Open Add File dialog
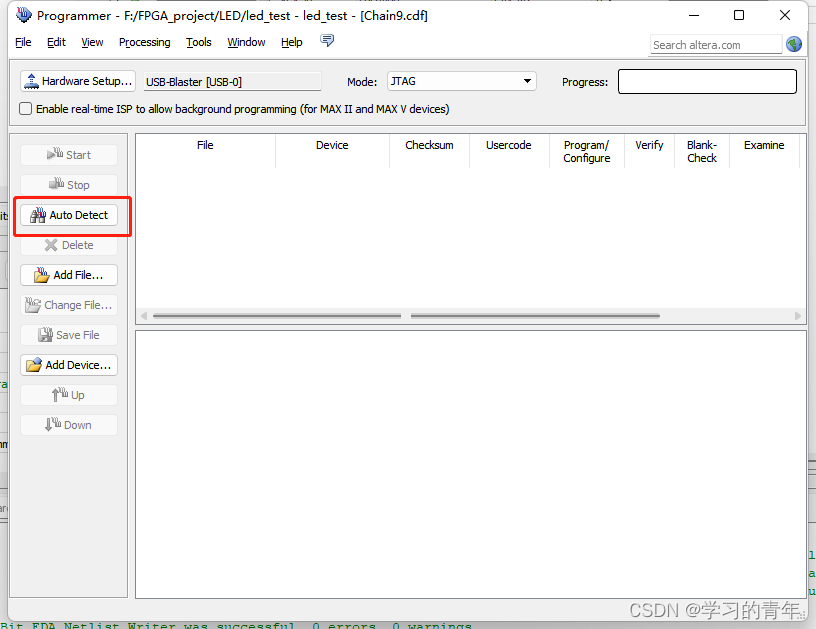816x629 pixels. click(x=68, y=275)
